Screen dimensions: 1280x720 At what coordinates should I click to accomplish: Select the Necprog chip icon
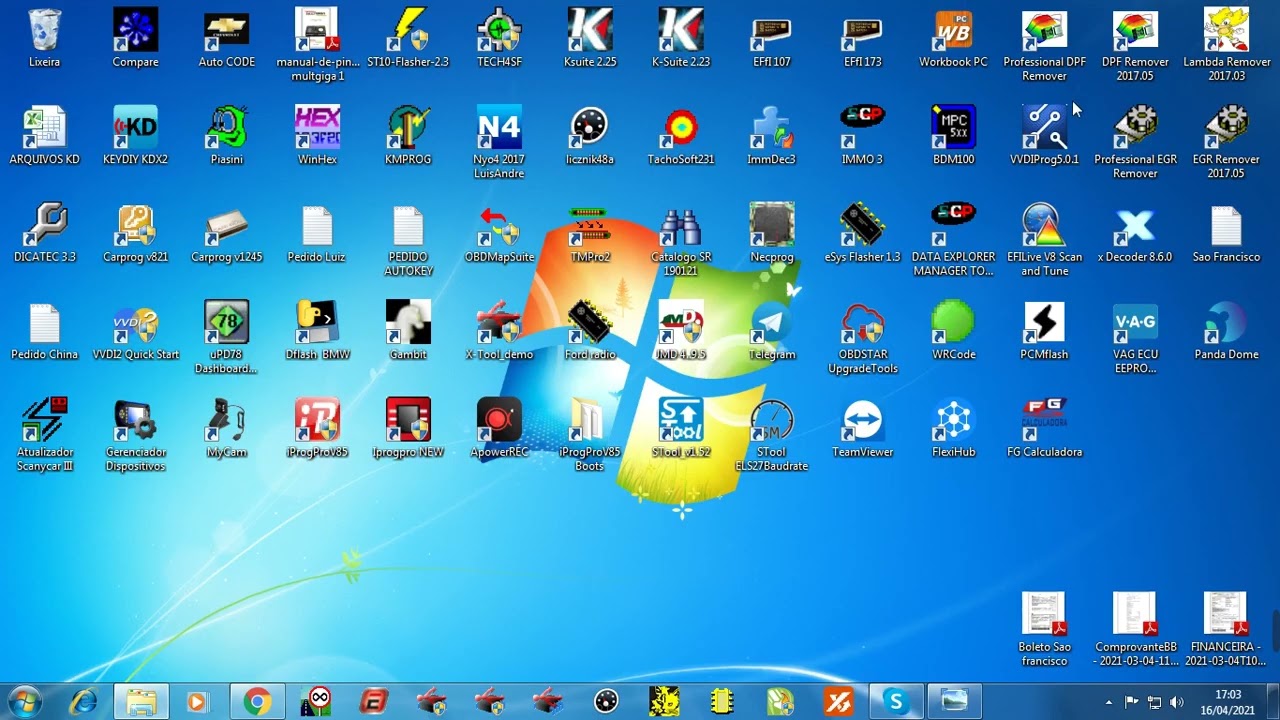click(x=772, y=225)
